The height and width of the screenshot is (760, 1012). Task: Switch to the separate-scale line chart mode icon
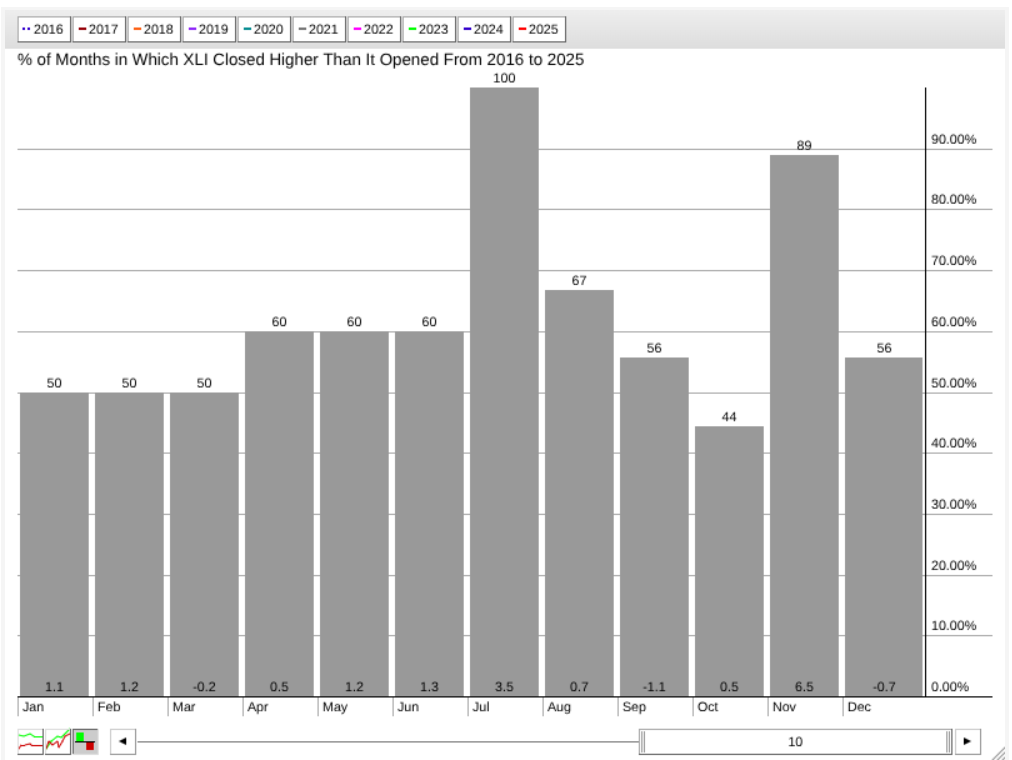30,741
